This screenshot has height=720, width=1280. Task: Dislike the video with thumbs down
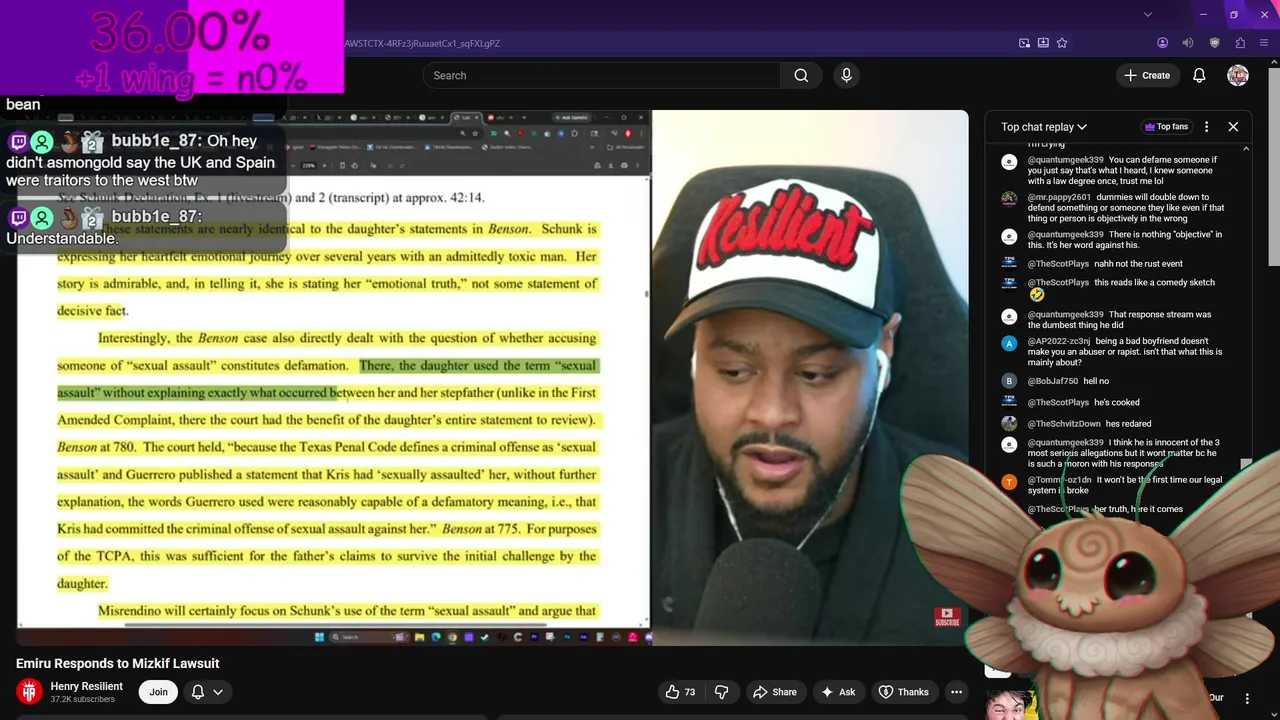click(x=722, y=692)
